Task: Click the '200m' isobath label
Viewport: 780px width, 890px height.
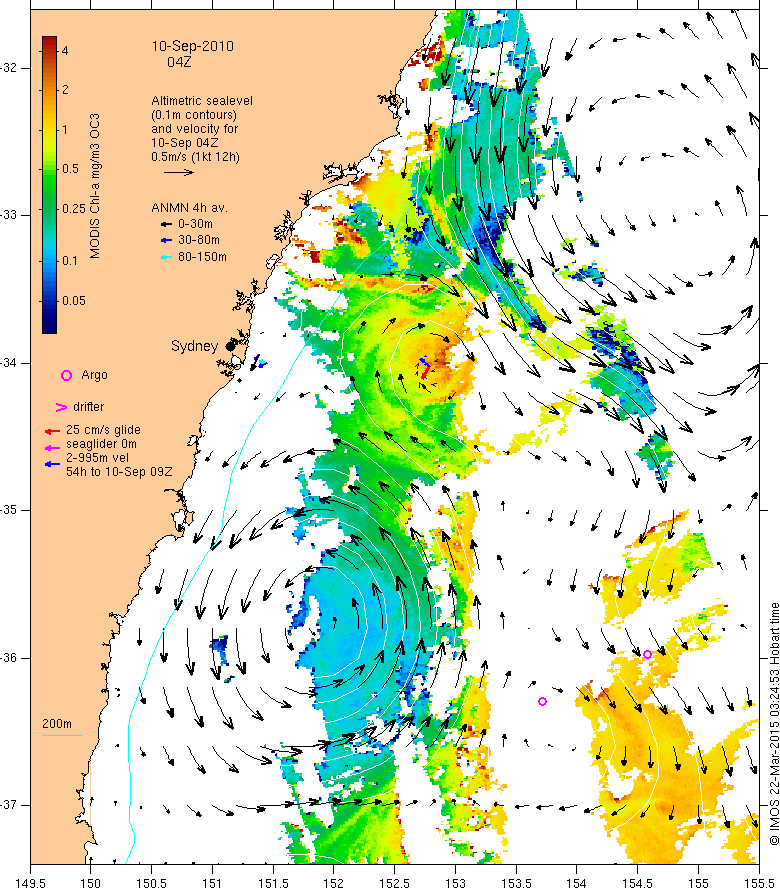Action: pyautogui.click(x=57, y=724)
